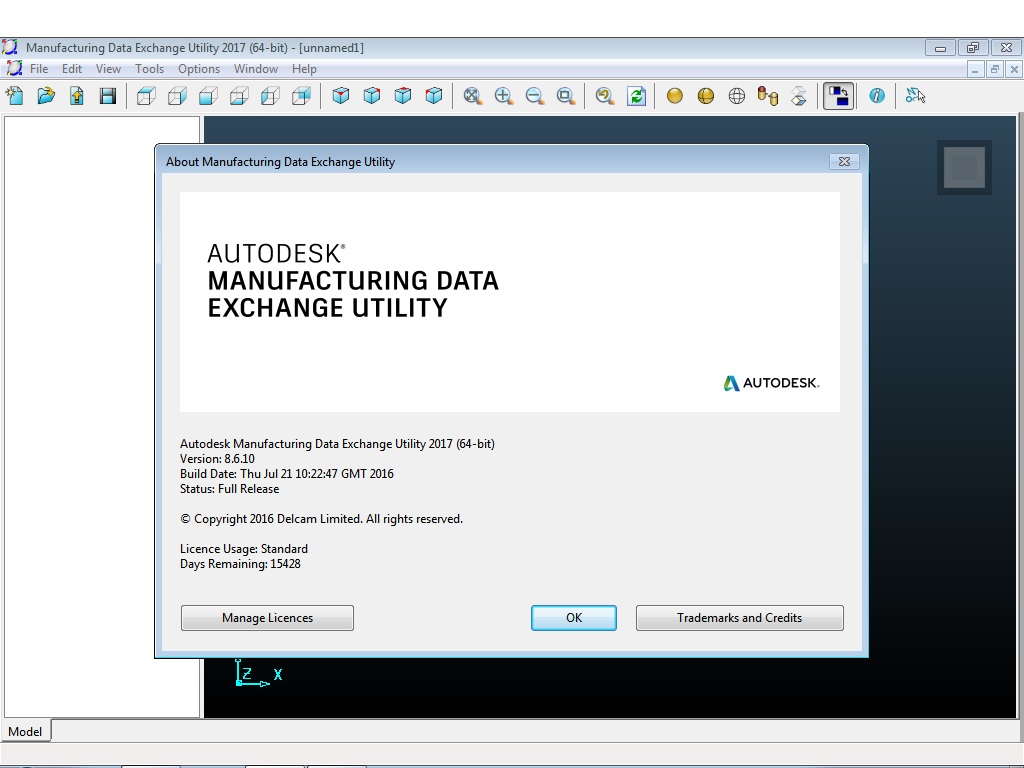This screenshot has height=768, width=1024.
Task: Click the stacked layers box icon
Action: (799, 96)
